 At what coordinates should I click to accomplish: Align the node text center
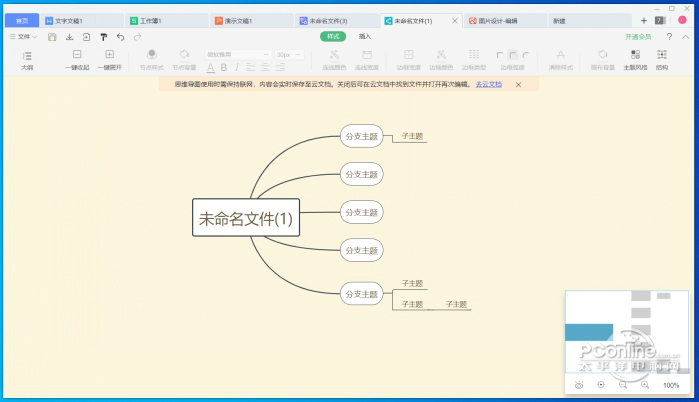tap(265, 67)
